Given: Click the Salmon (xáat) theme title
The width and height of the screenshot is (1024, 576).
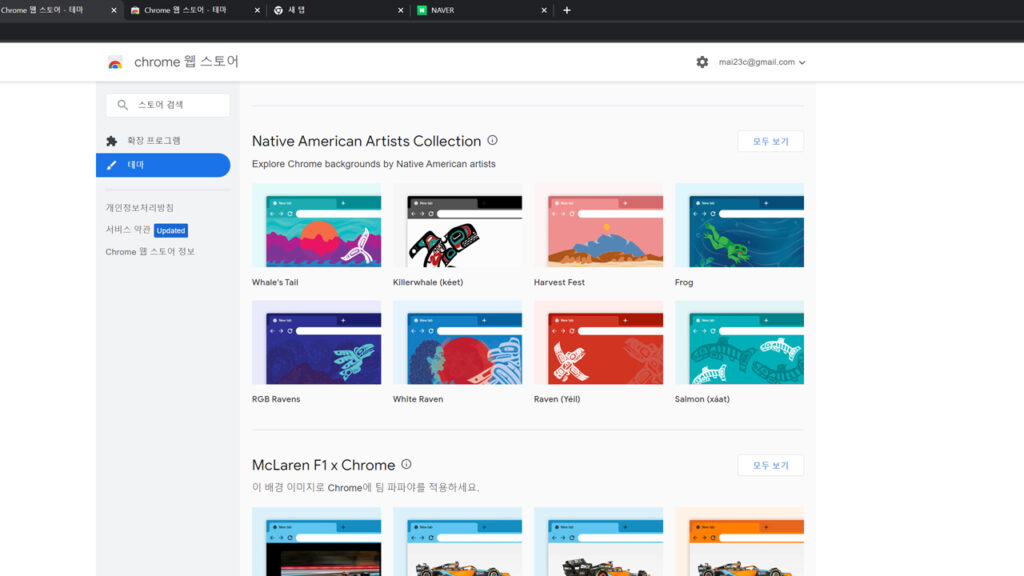Looking at the screenshot, I should pos(702,399).
